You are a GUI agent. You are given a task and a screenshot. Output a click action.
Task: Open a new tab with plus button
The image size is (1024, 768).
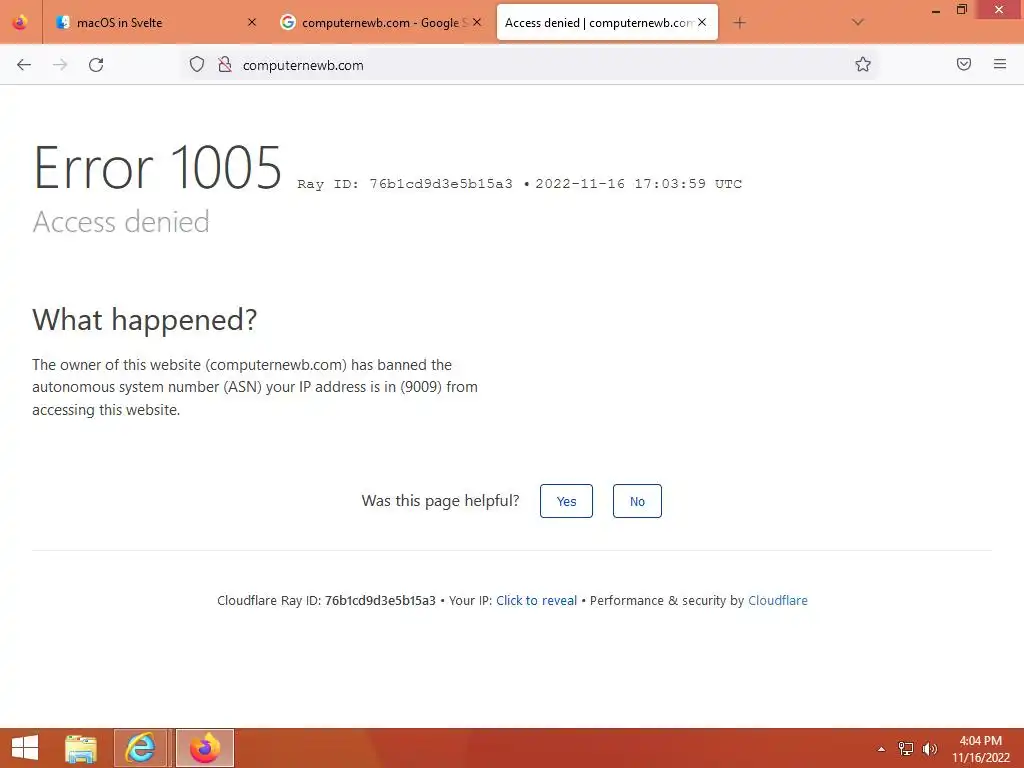point(739,23)
